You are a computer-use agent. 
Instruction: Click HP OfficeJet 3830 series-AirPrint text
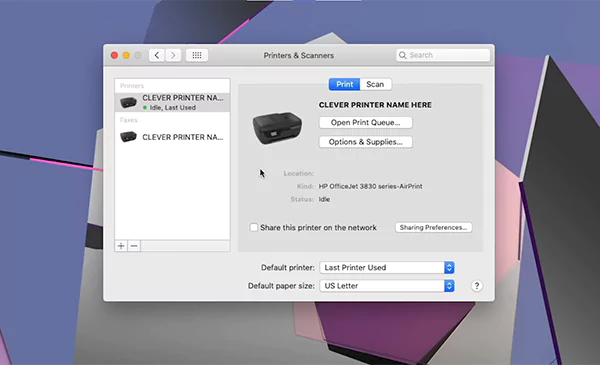370,186
